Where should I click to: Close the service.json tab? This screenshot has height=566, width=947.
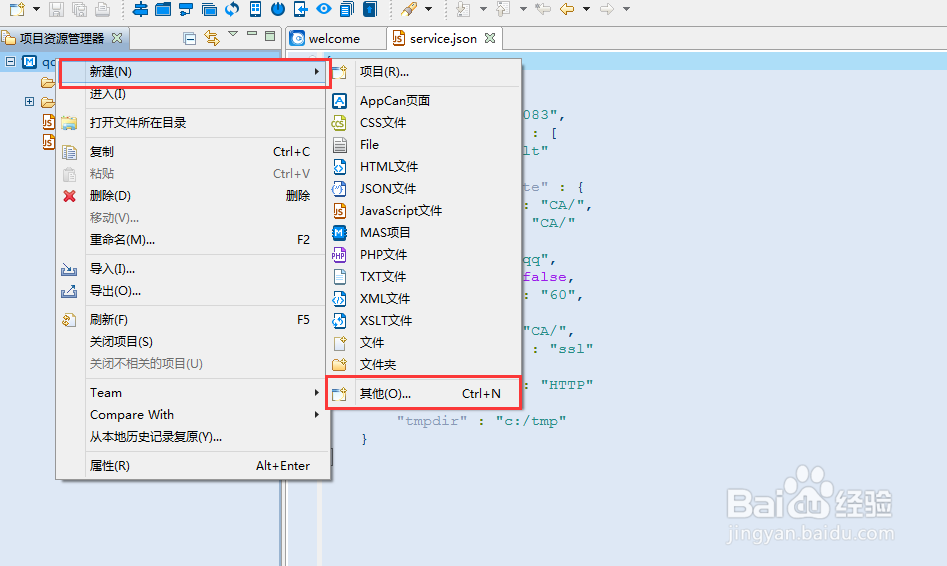coord(490,38)
